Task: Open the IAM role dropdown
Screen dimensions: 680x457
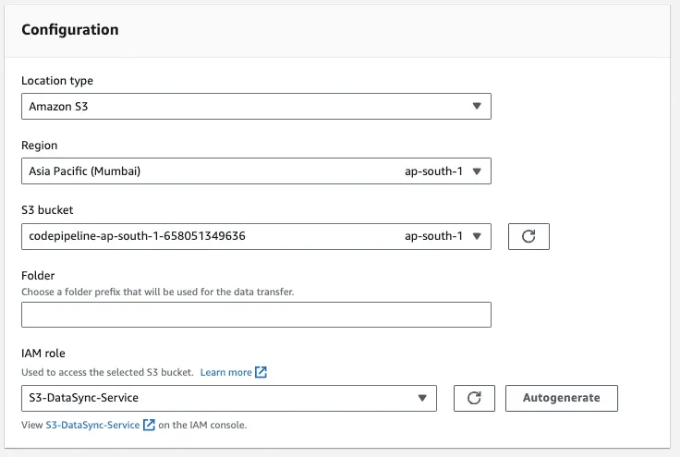Action: 229,398
